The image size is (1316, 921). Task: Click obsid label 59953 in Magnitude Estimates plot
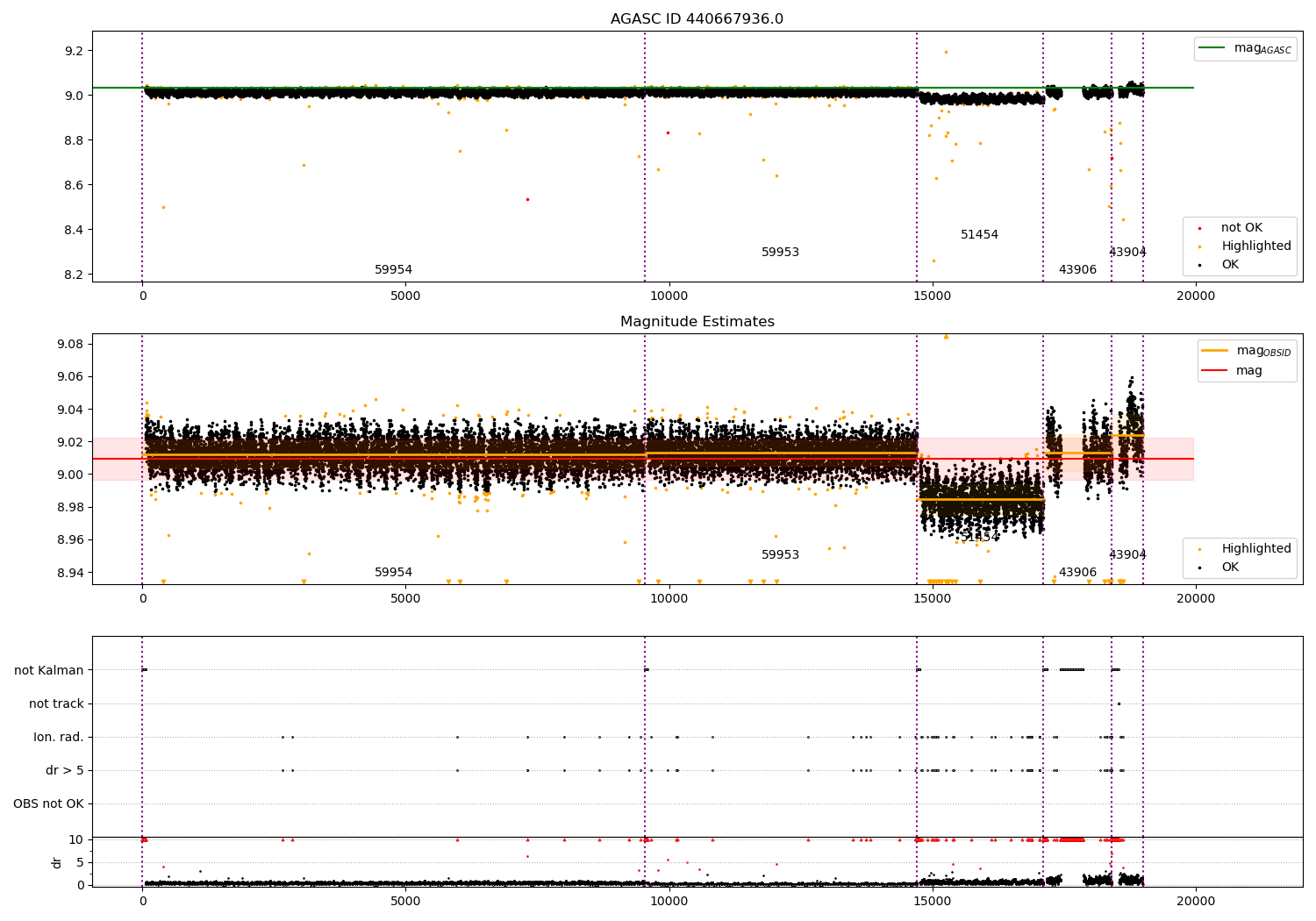pos(780,555)
